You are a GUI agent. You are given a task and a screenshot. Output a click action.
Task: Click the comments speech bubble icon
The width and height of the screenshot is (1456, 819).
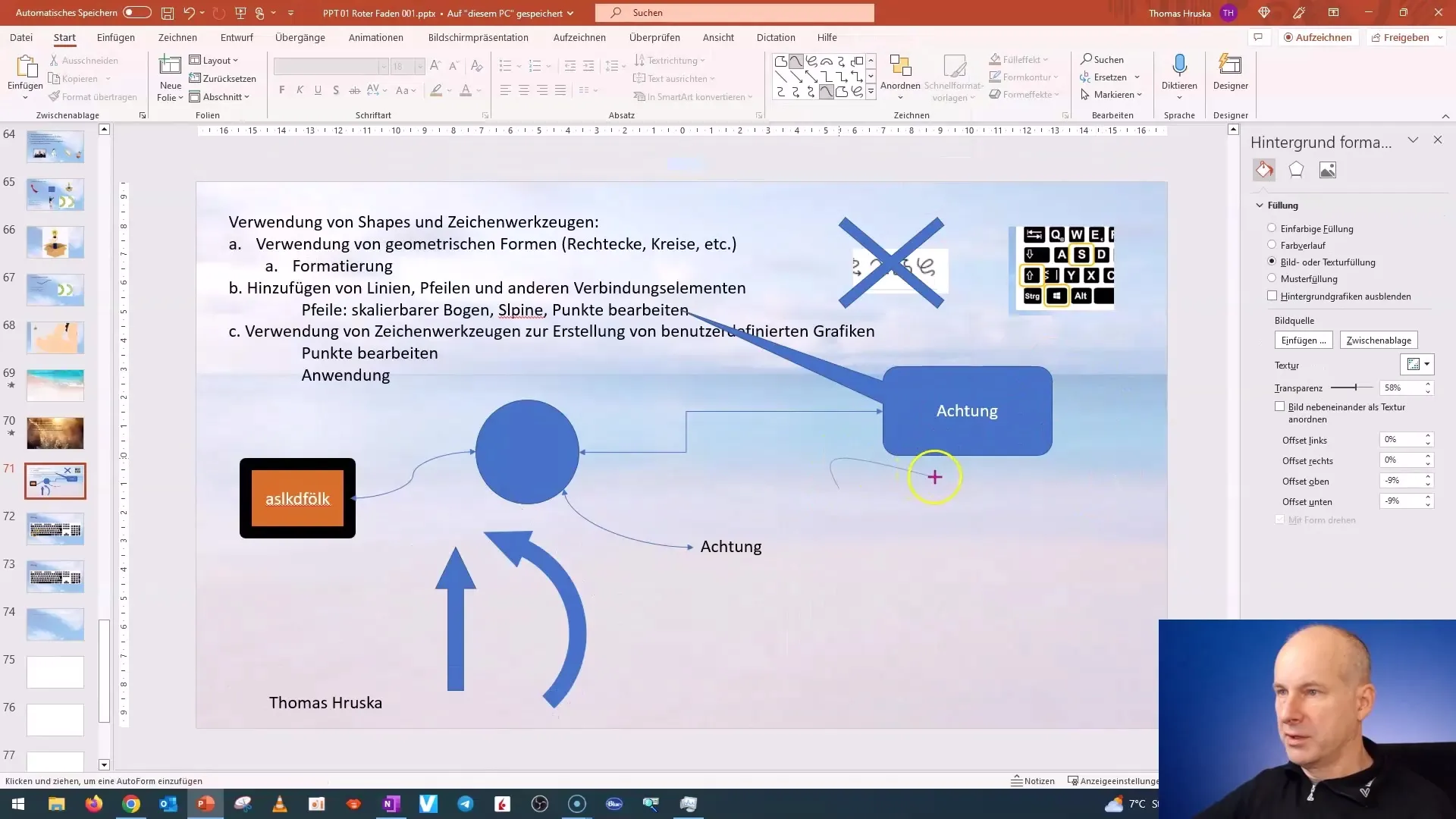1258,37
